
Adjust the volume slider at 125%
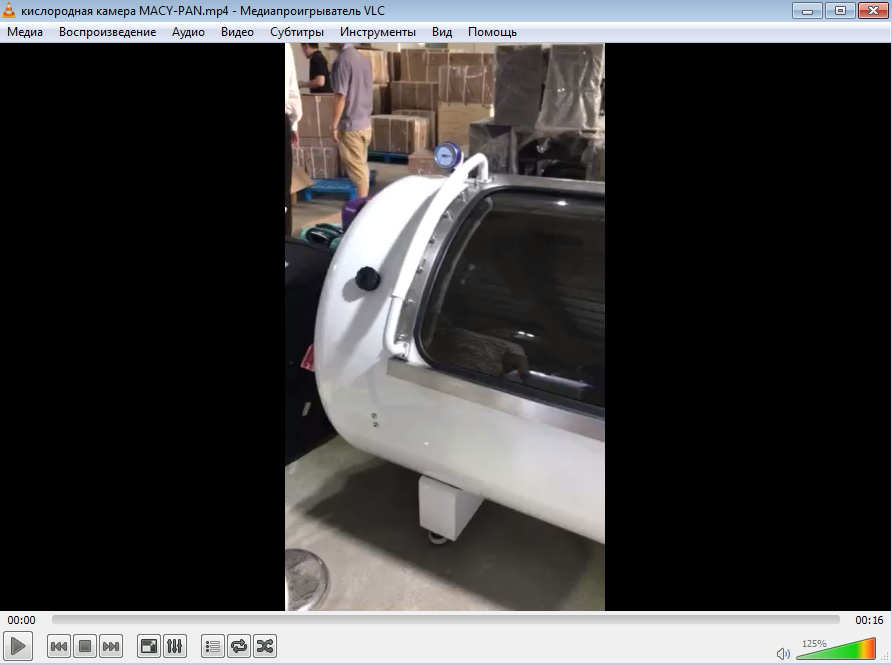[835, 650]
